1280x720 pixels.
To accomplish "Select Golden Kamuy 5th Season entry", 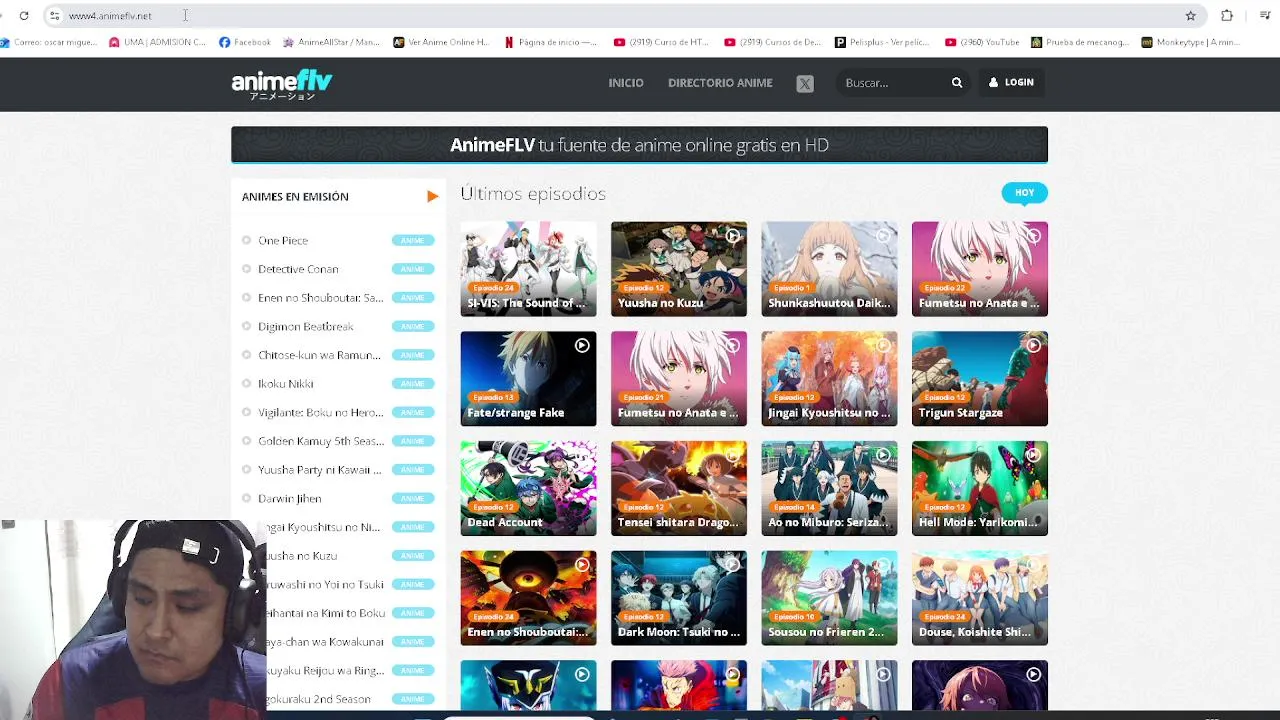I will click(x=321, y=441).
